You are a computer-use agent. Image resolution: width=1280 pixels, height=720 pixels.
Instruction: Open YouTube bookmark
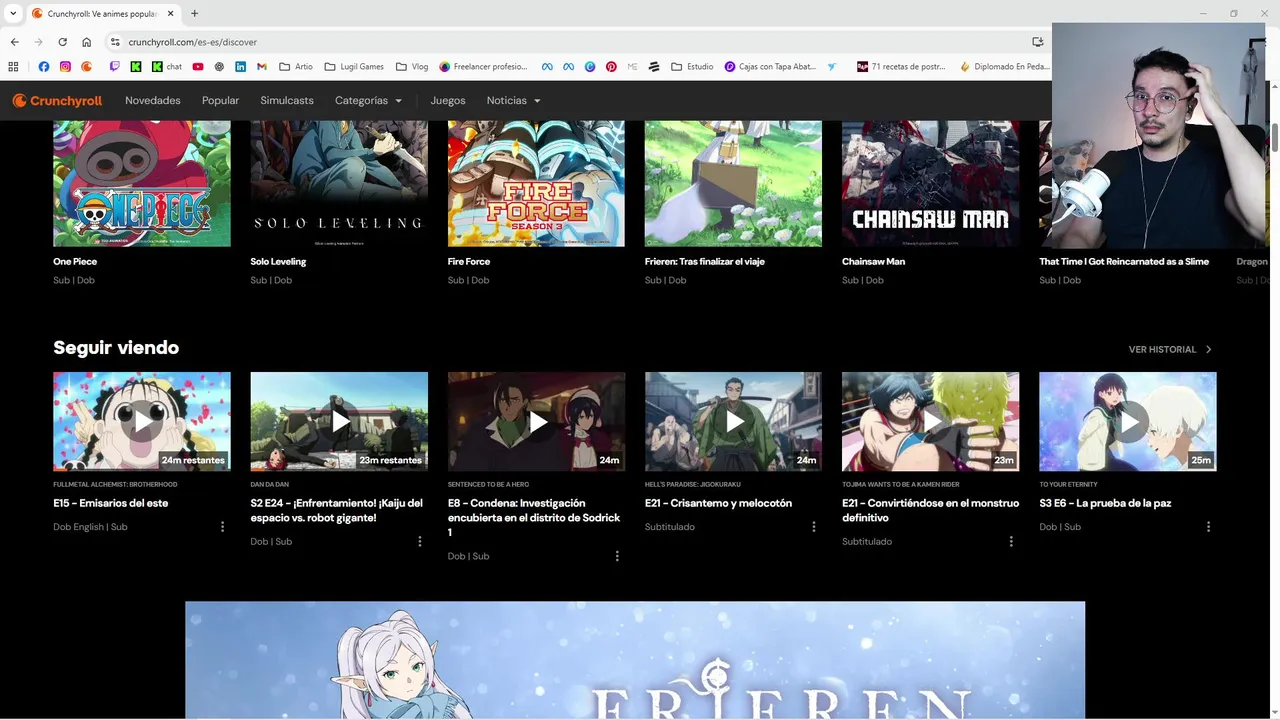click(198, 67)
